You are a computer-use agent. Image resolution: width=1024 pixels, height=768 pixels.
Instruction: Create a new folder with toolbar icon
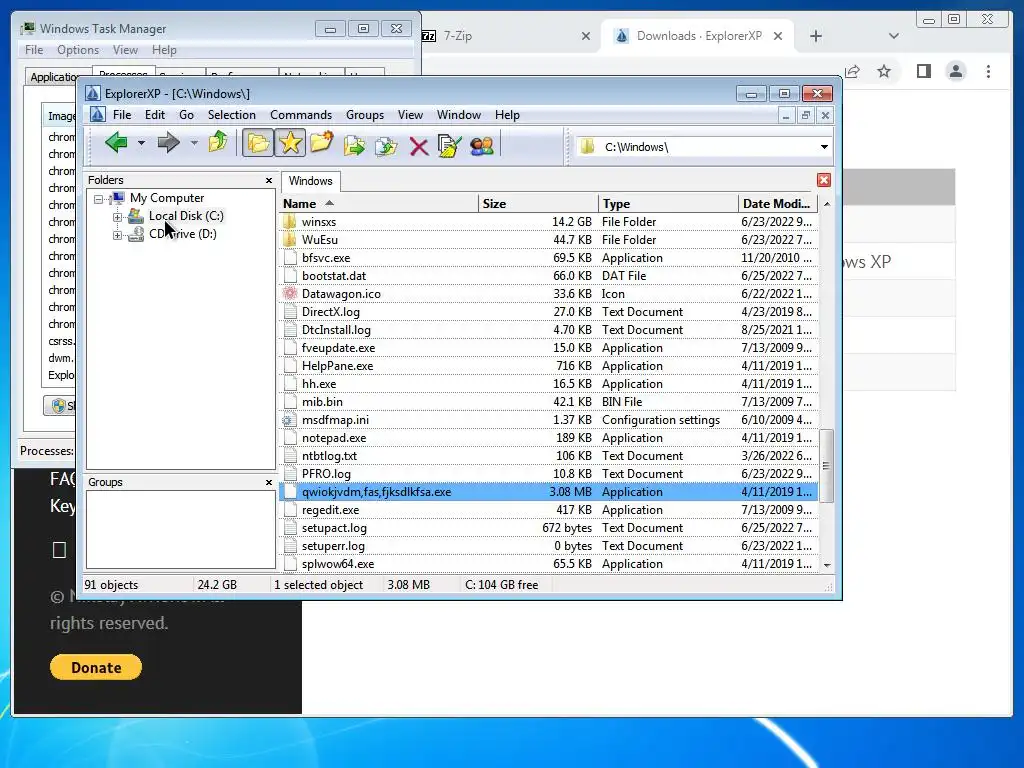click(322, 143)
